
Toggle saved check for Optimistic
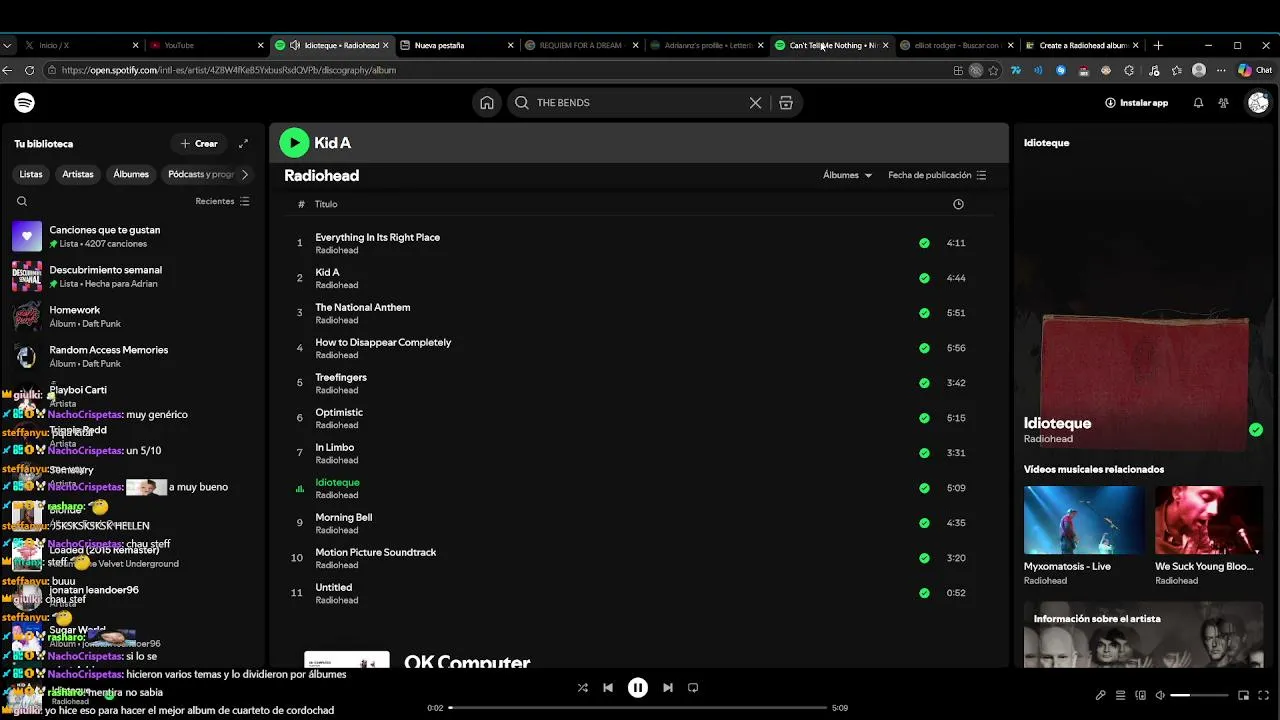[924, 418]
